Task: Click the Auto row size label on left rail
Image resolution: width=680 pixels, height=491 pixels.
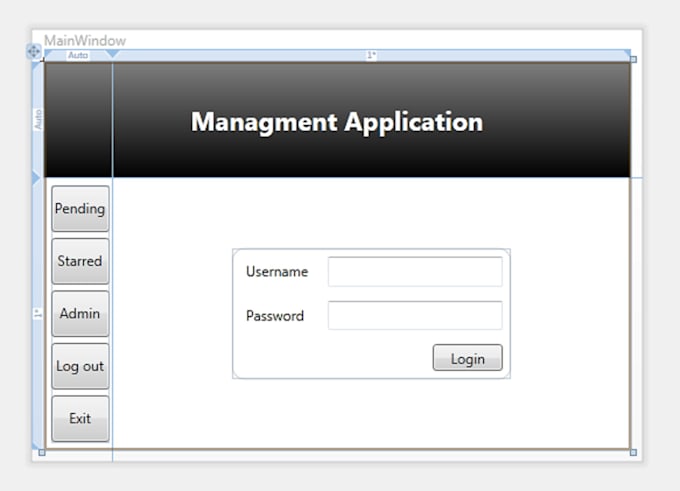Action: (x=38, y=119)
